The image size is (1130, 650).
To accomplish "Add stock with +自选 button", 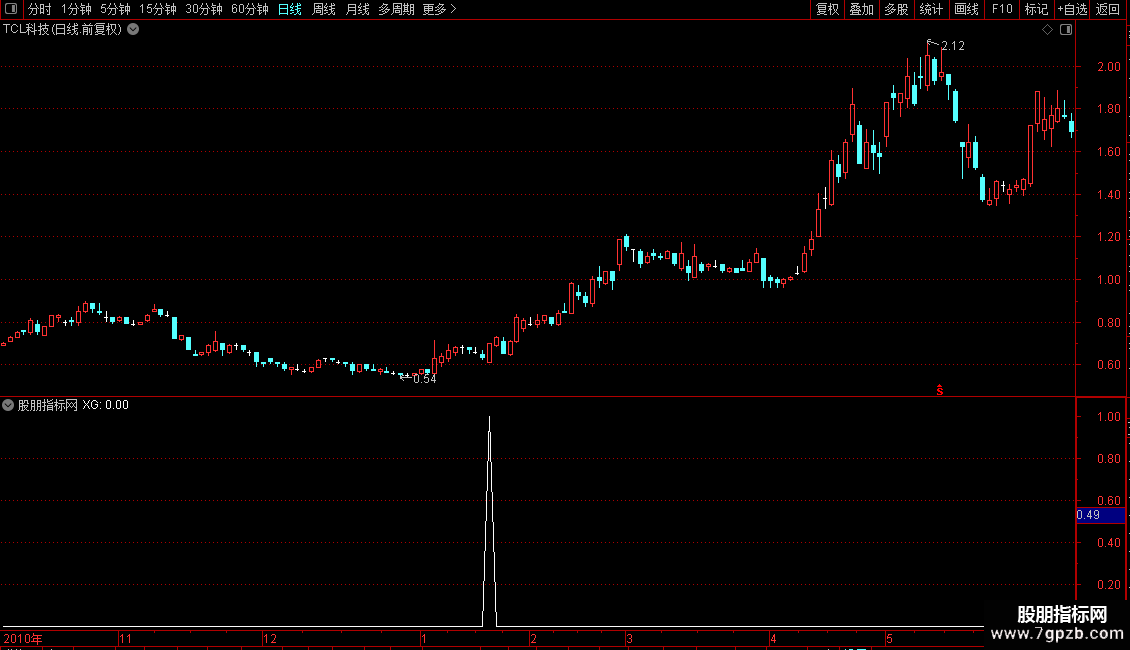I will 1072,9.
